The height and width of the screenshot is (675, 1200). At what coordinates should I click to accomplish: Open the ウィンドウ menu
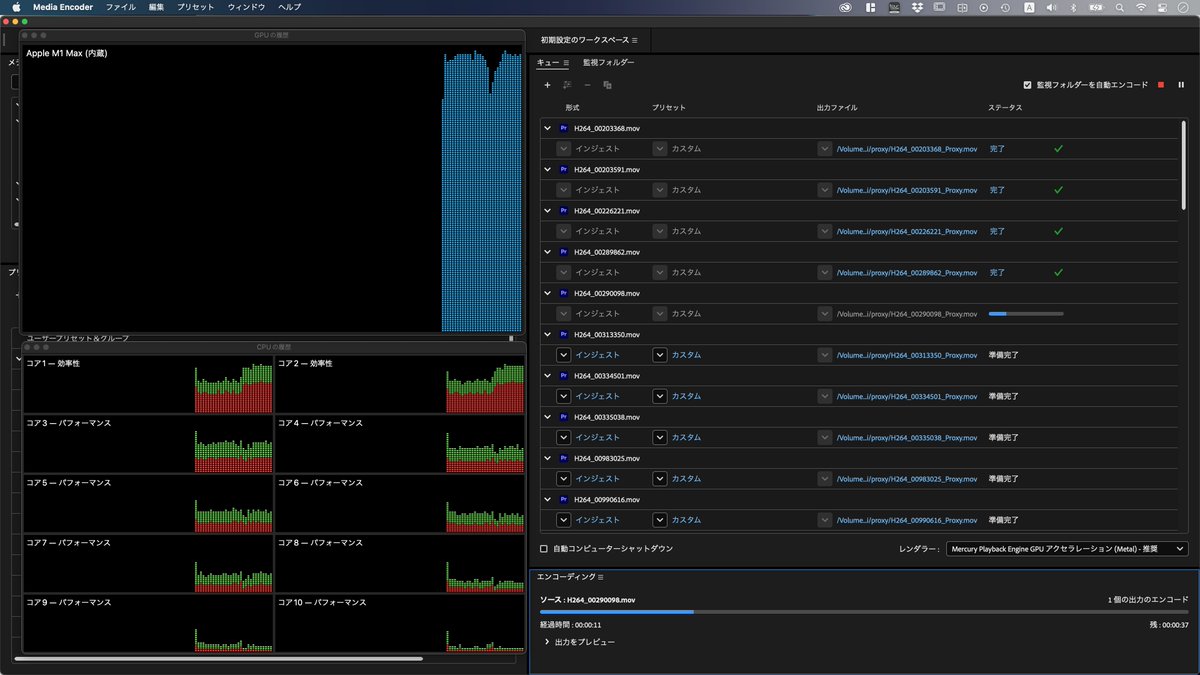click(x=246, y=7)
